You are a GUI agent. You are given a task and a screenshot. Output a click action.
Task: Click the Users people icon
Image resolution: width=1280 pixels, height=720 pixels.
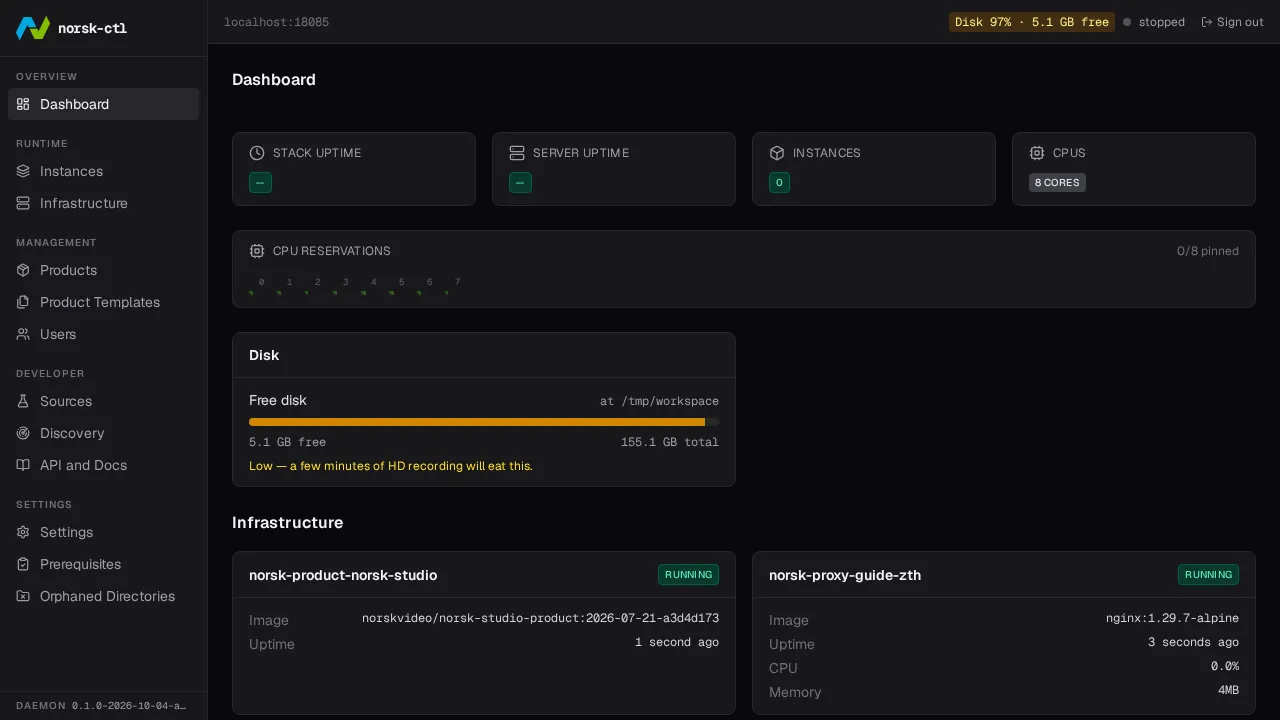coord(23,334)
